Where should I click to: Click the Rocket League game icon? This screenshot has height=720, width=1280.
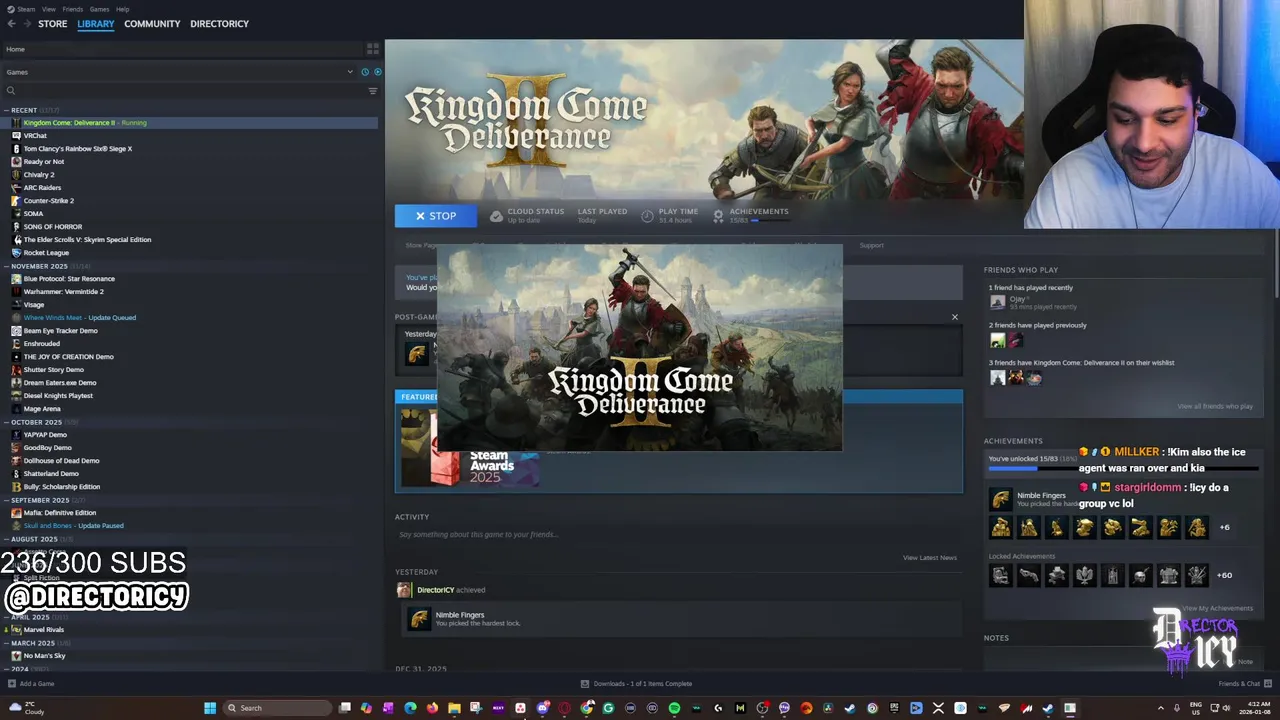(16, 253)
